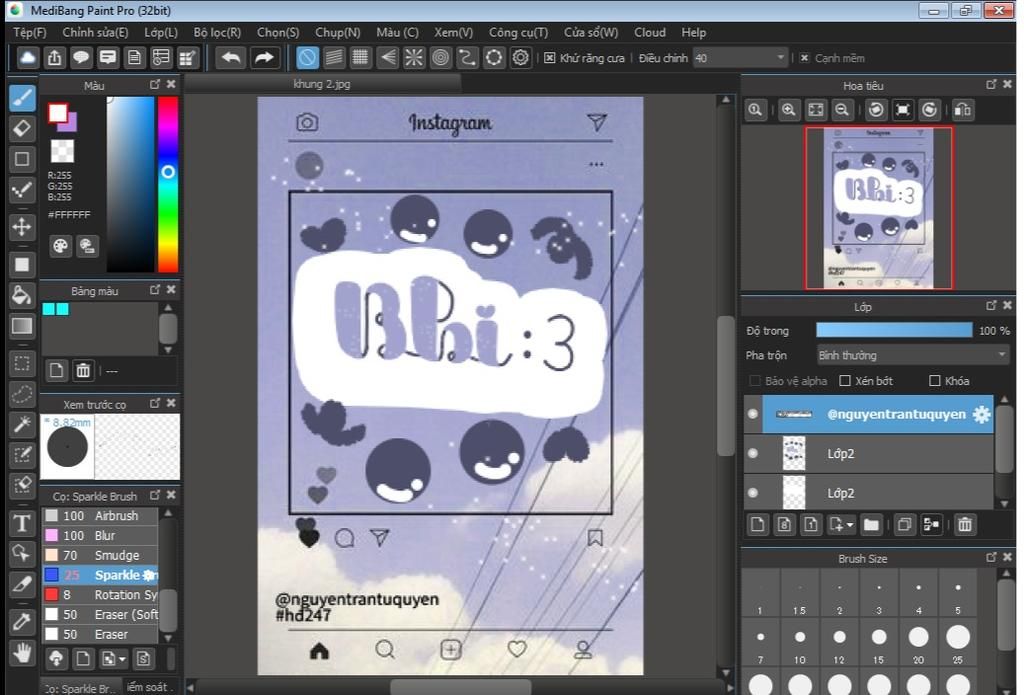
Task: Click the Navigator preview thumbnail
Action: (x=879, y=208)
